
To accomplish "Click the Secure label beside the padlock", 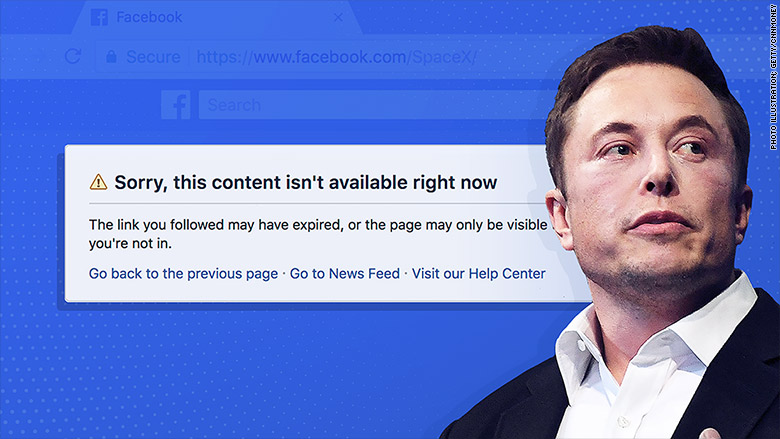I will click(153, 57).
